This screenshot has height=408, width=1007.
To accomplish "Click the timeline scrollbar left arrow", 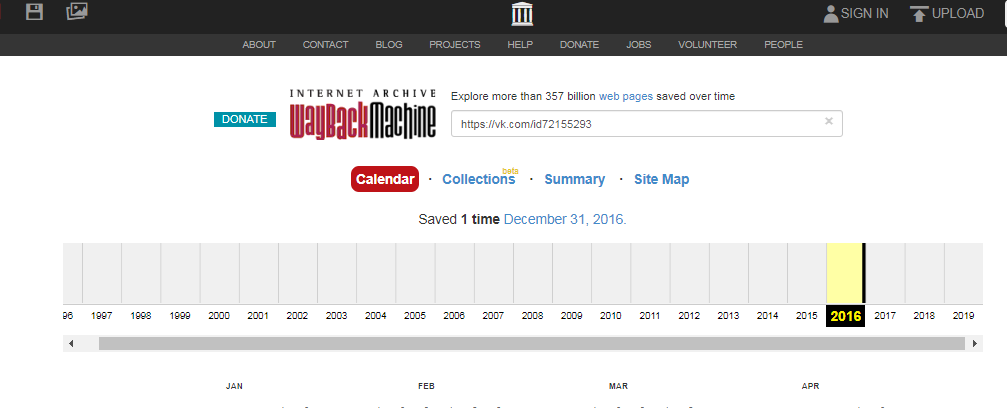I will pos(71,344).
